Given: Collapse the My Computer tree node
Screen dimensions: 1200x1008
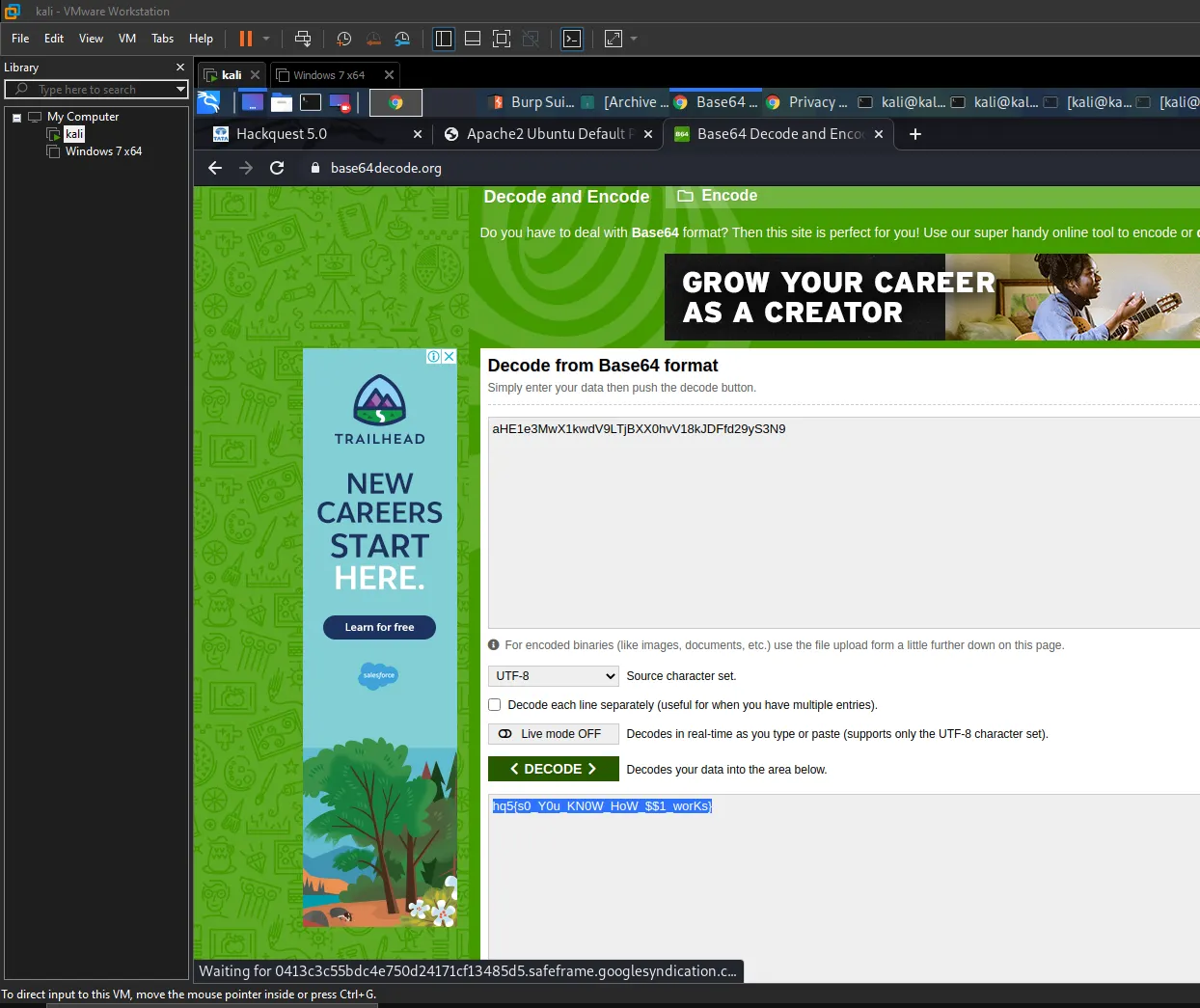Looking at the screenshot, I should 16,118.
